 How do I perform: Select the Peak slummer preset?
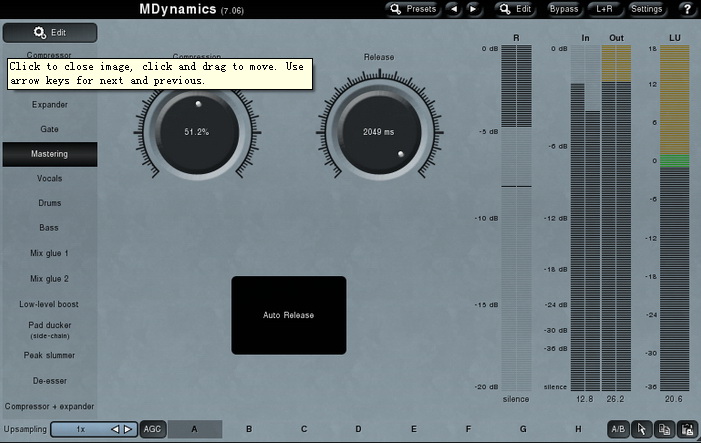click(50, 355)
